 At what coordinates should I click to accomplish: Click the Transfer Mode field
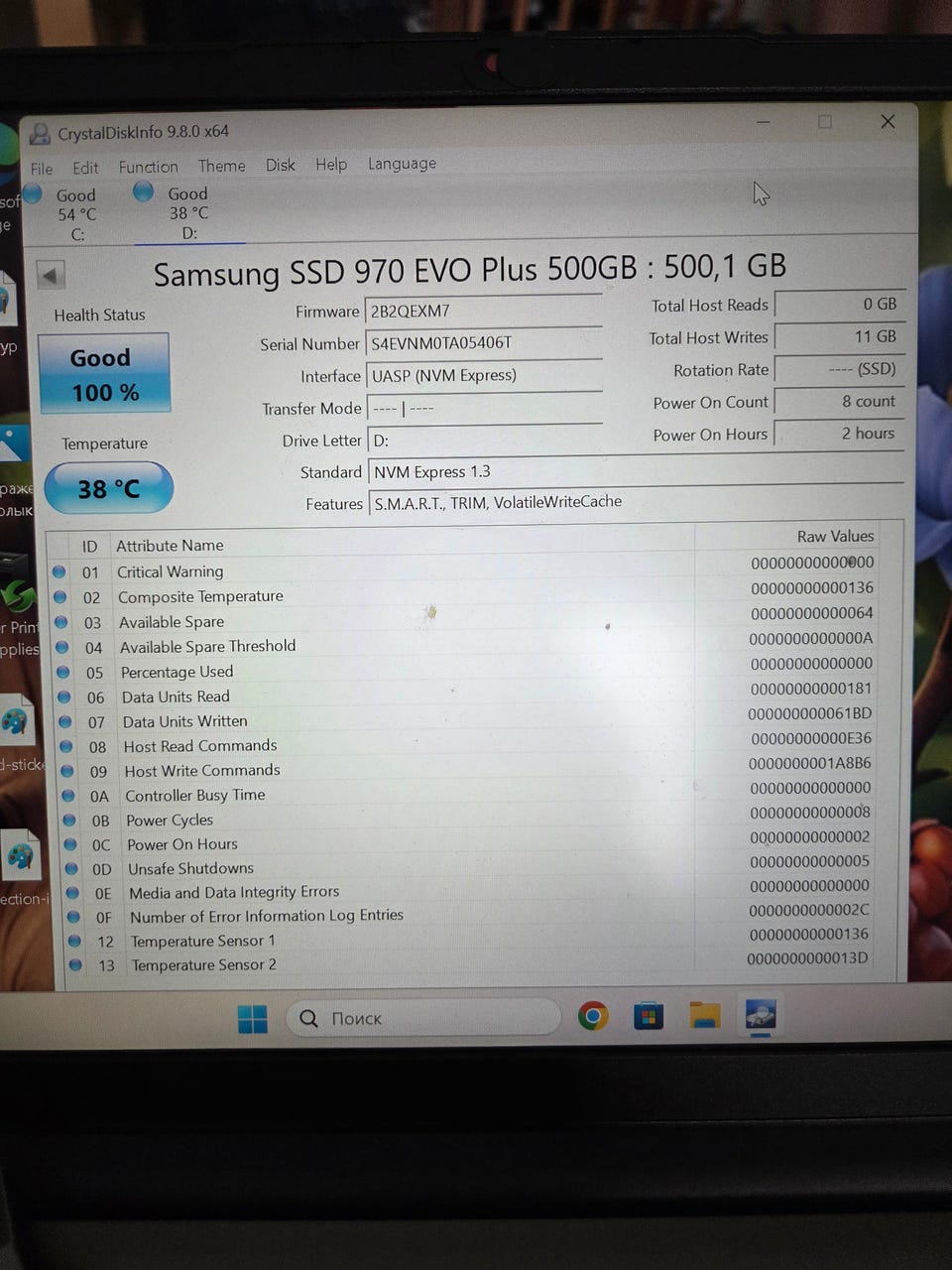click(x=485, y=408)
